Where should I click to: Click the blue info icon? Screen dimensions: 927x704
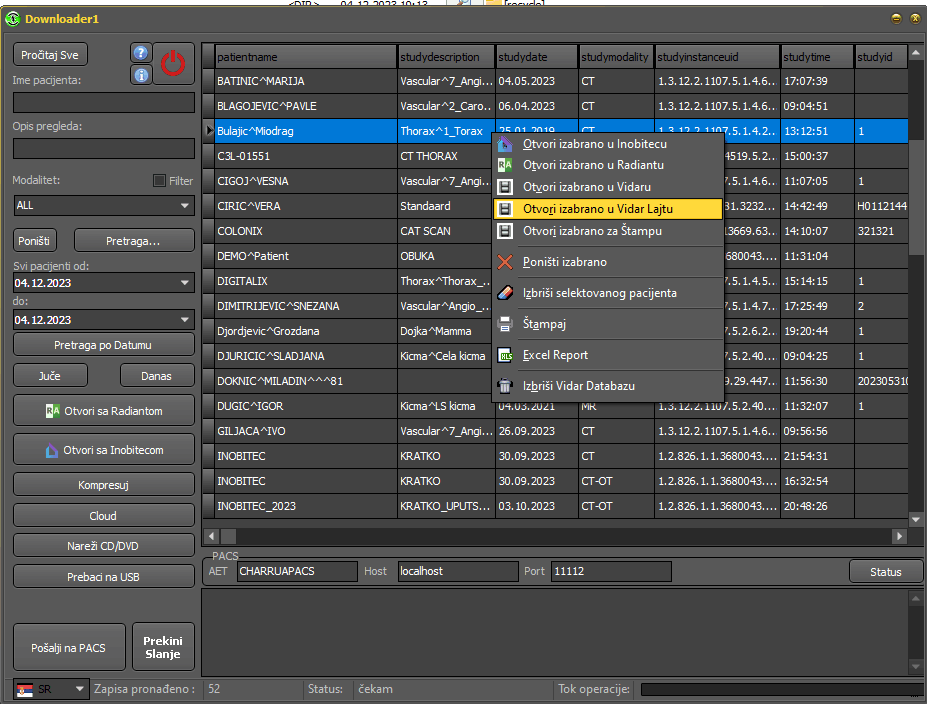[141, 74]
